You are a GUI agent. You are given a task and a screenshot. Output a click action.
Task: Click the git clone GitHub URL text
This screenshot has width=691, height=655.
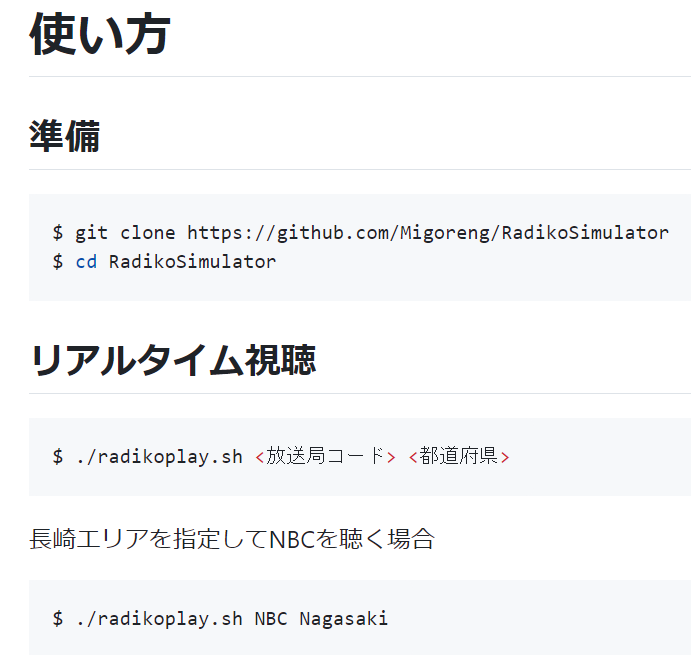point(427,233)
